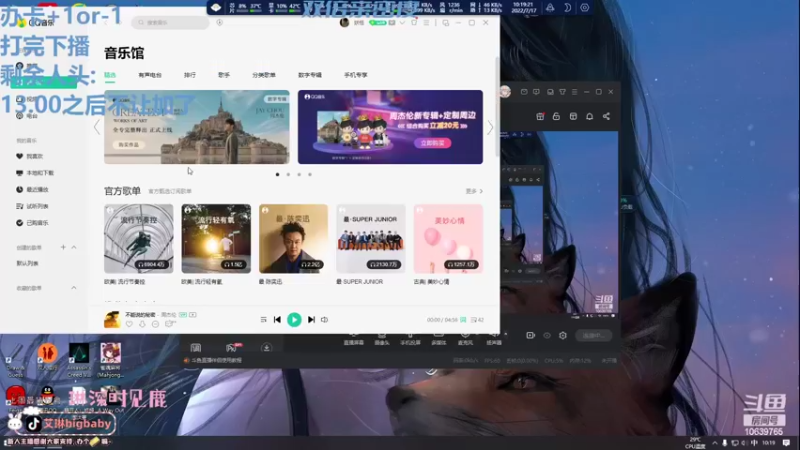Click the start-streaming button in Douyu window
This screenshot has height=450, width=800.
[x=593, y=335]
